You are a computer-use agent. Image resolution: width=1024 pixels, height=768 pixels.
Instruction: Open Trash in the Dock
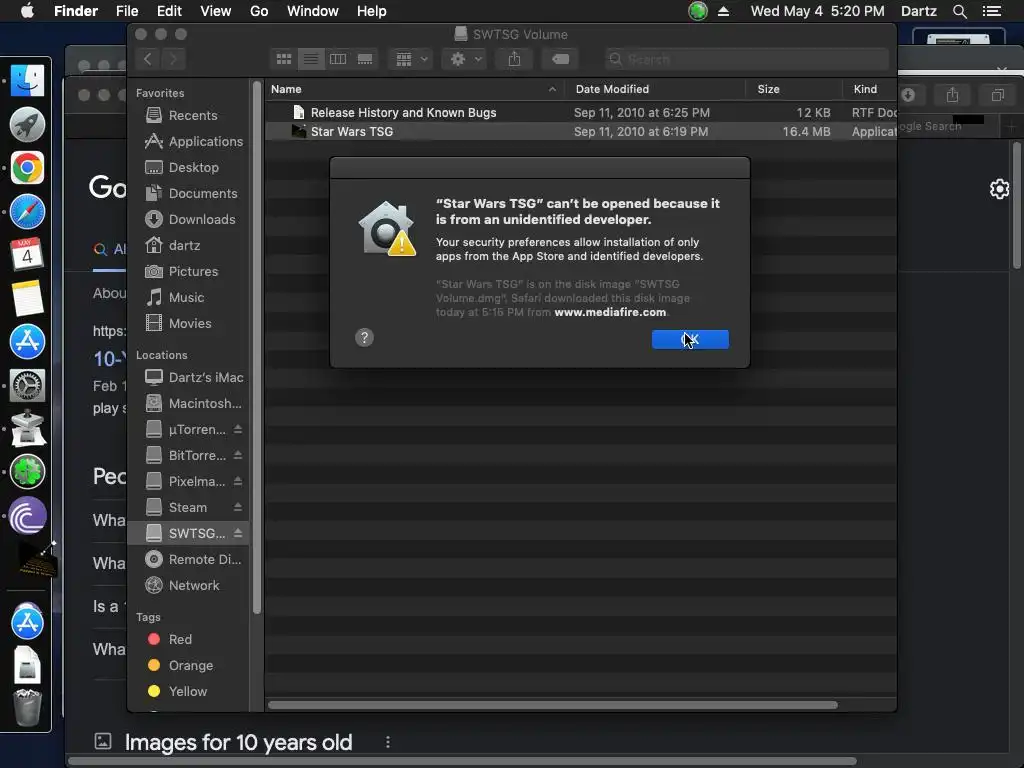(27, 708)
